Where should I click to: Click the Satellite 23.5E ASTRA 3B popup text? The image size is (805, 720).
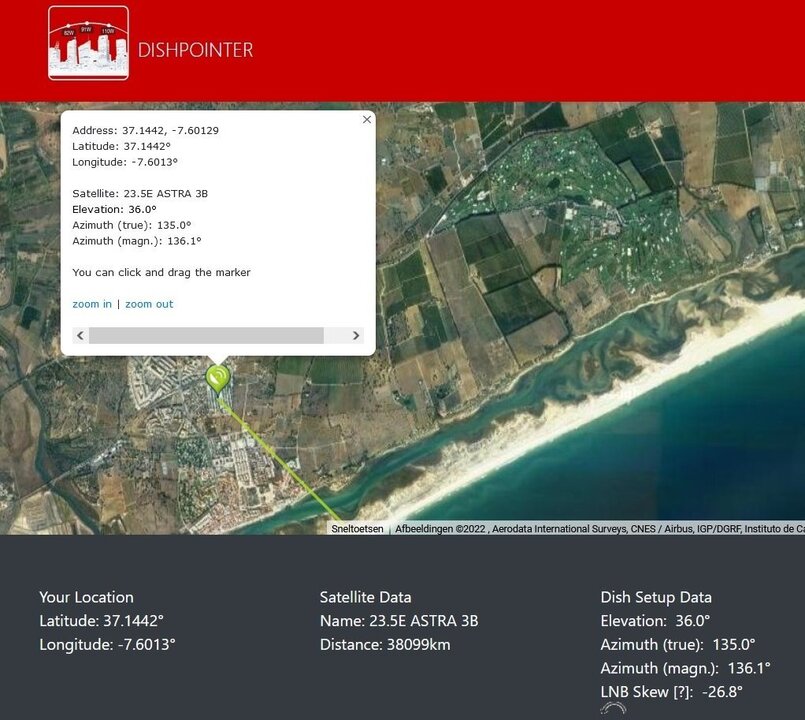[140, 193]
